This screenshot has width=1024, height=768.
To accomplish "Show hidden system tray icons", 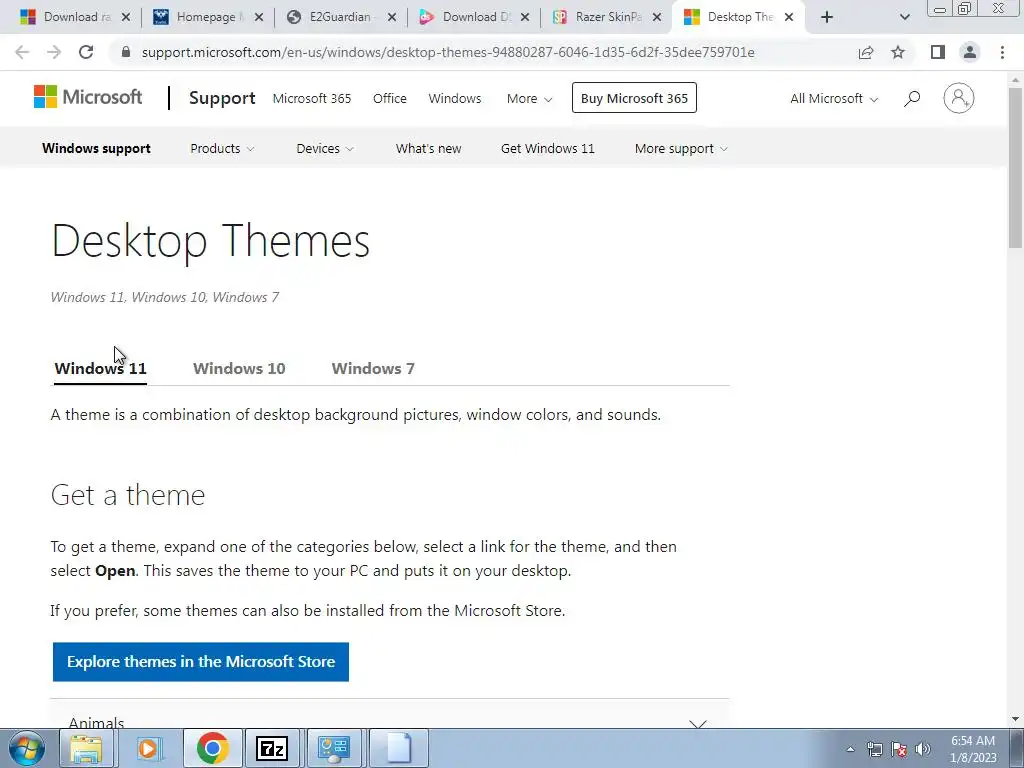I will [850, 749].
